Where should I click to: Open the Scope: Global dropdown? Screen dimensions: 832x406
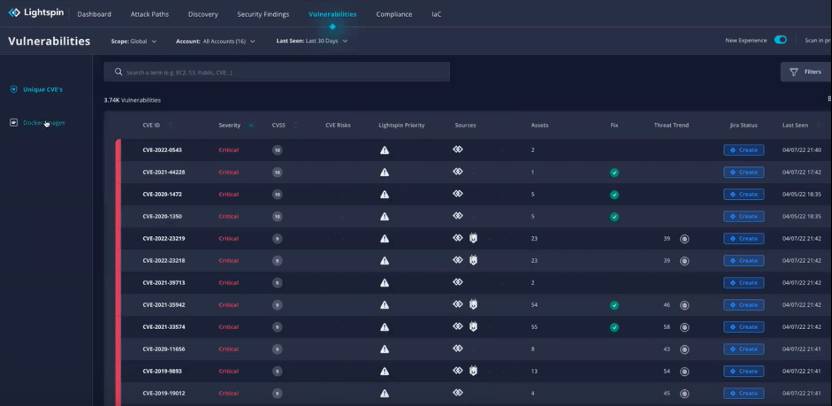coord(134,41)
